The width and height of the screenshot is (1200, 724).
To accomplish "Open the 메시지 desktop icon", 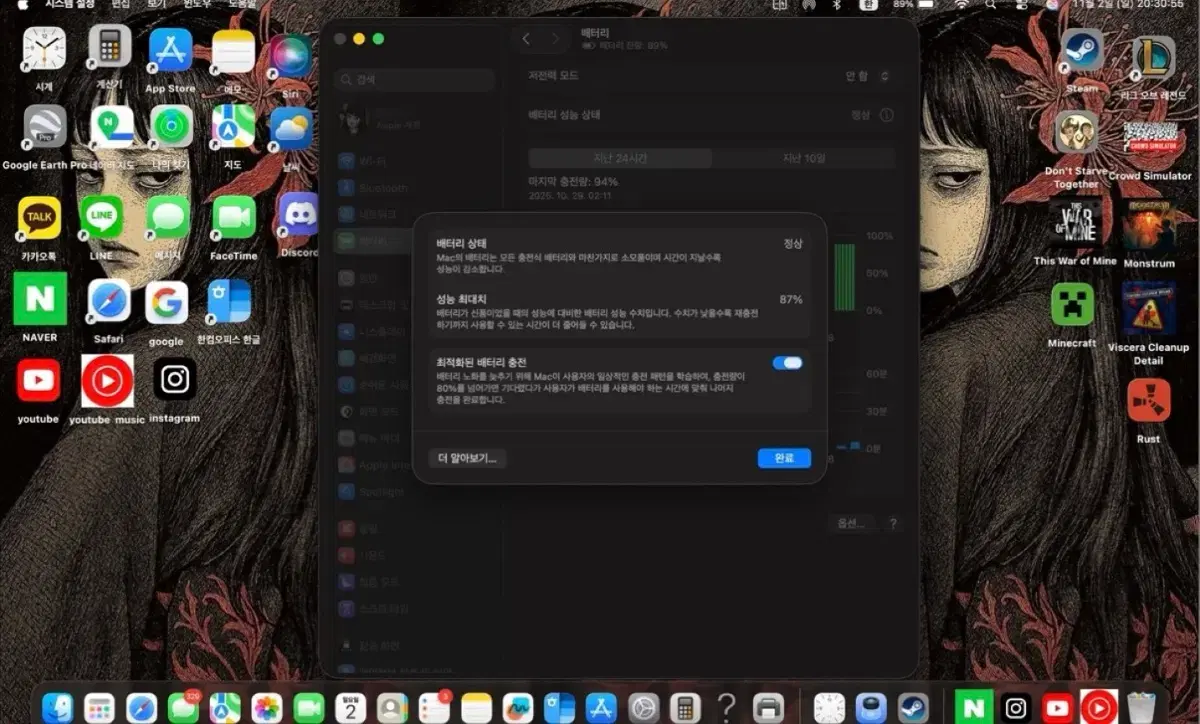I will (x=168, y=217).
